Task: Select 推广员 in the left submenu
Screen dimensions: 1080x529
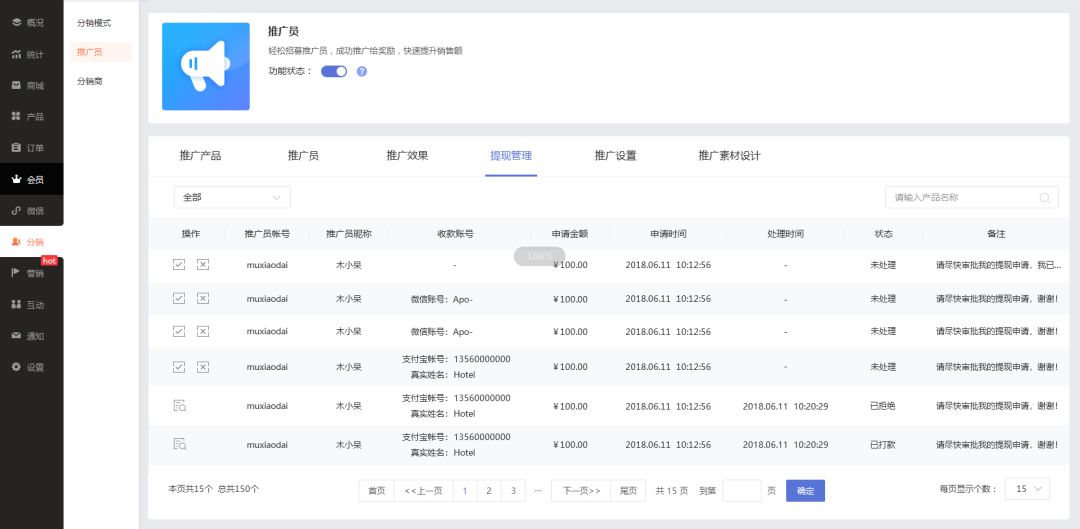Action: click(x=101, y=52)
